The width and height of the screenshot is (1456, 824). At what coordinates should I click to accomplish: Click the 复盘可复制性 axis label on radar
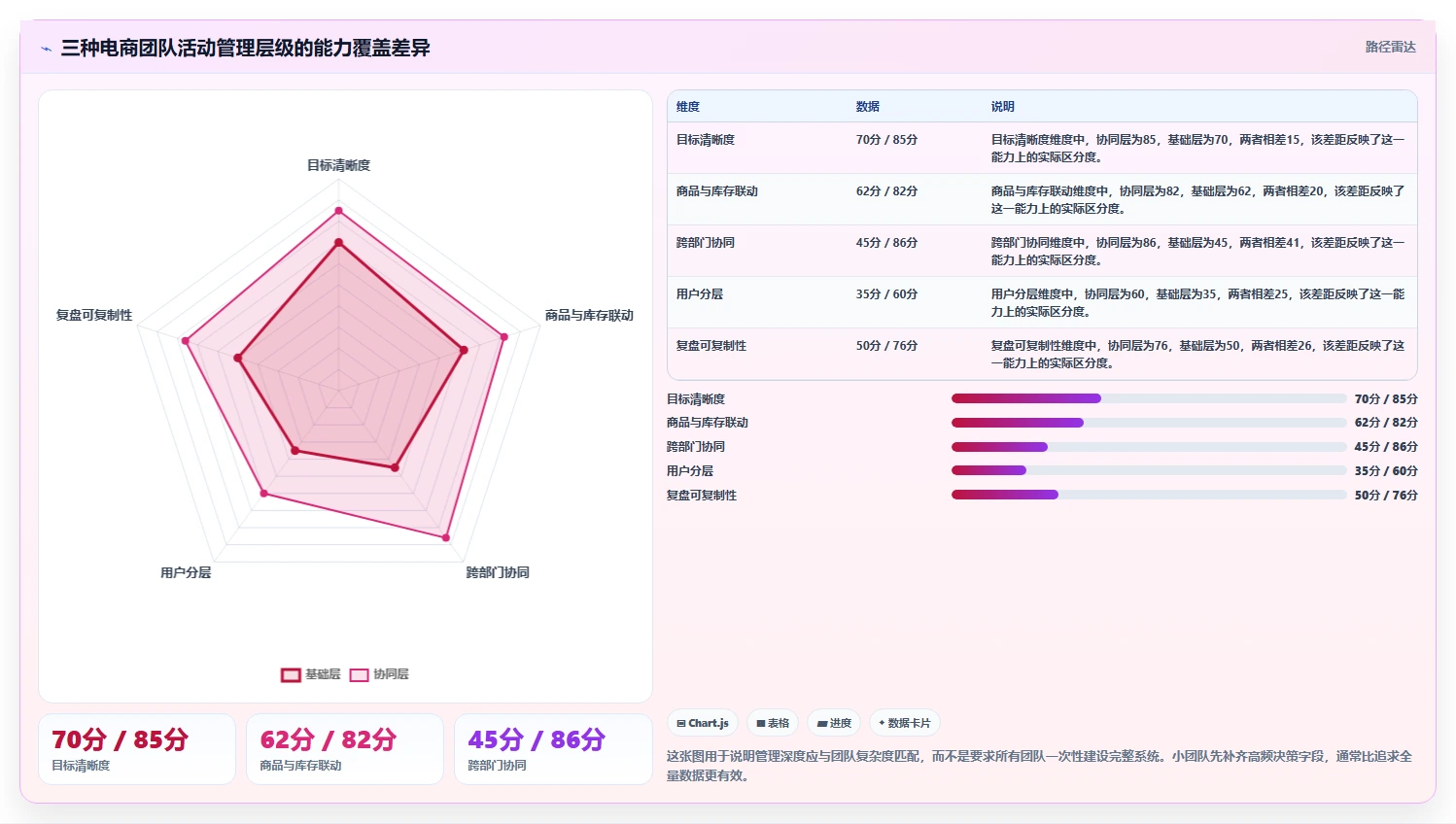tap(94, 315)
